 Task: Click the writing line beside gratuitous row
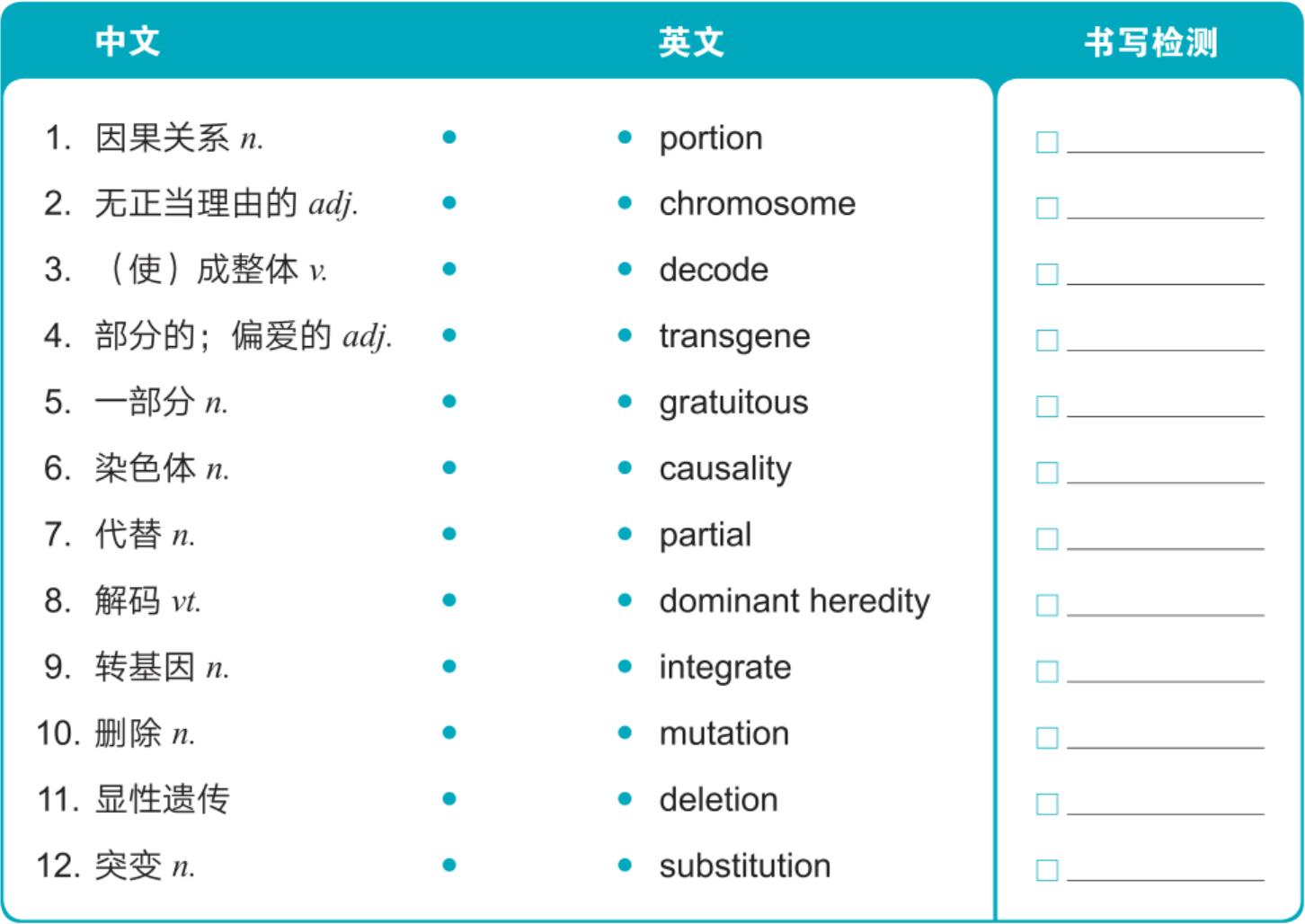point(1166,415)
